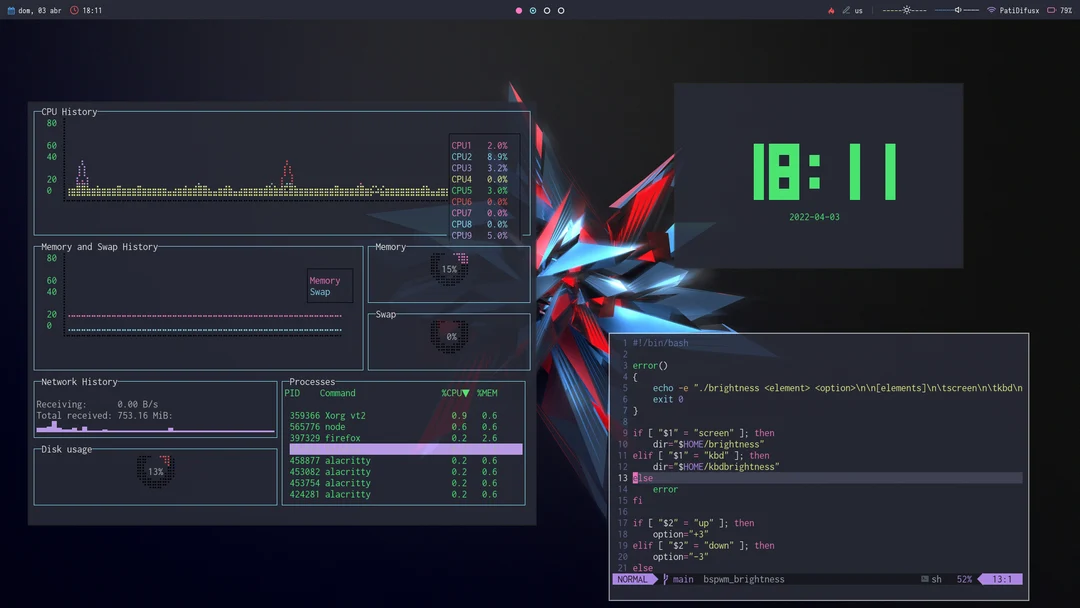Click the 'main' branch name in the statusline
This screenshot has width=1080, height=608.
click(x=683, y=579)
